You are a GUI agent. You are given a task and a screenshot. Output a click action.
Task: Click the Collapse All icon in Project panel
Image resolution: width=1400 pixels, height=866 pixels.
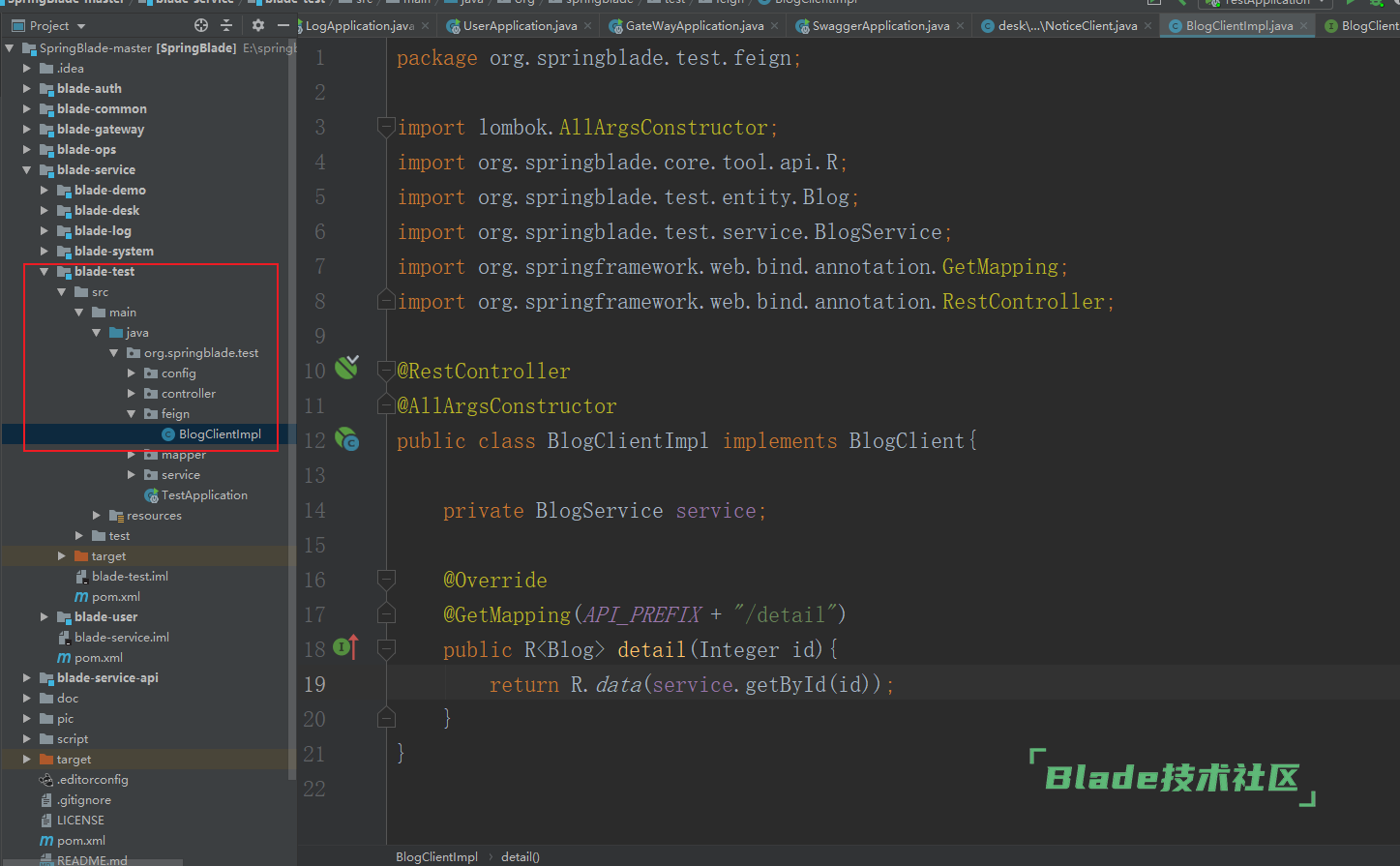[227, 25]
